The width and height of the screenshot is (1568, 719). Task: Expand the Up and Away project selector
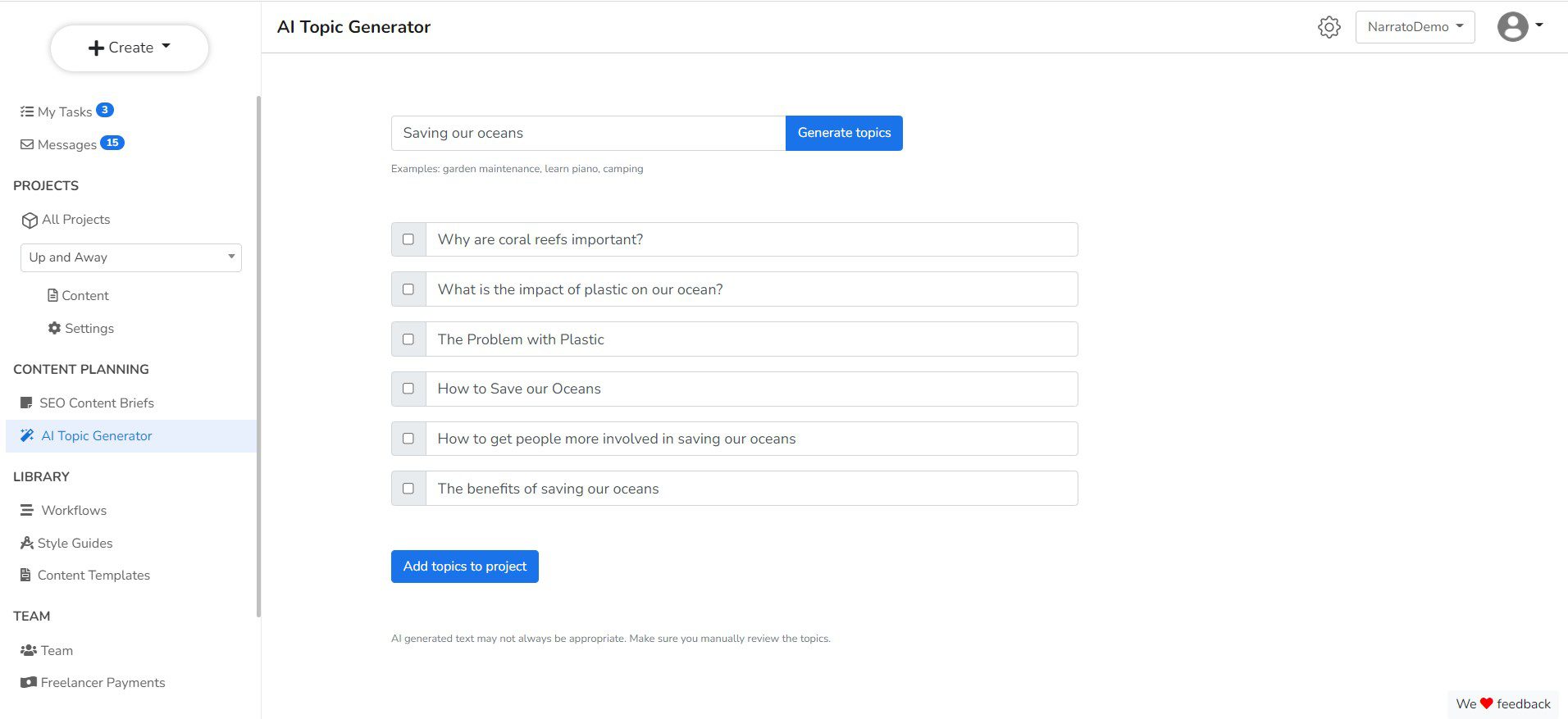(x=131, y=257)
